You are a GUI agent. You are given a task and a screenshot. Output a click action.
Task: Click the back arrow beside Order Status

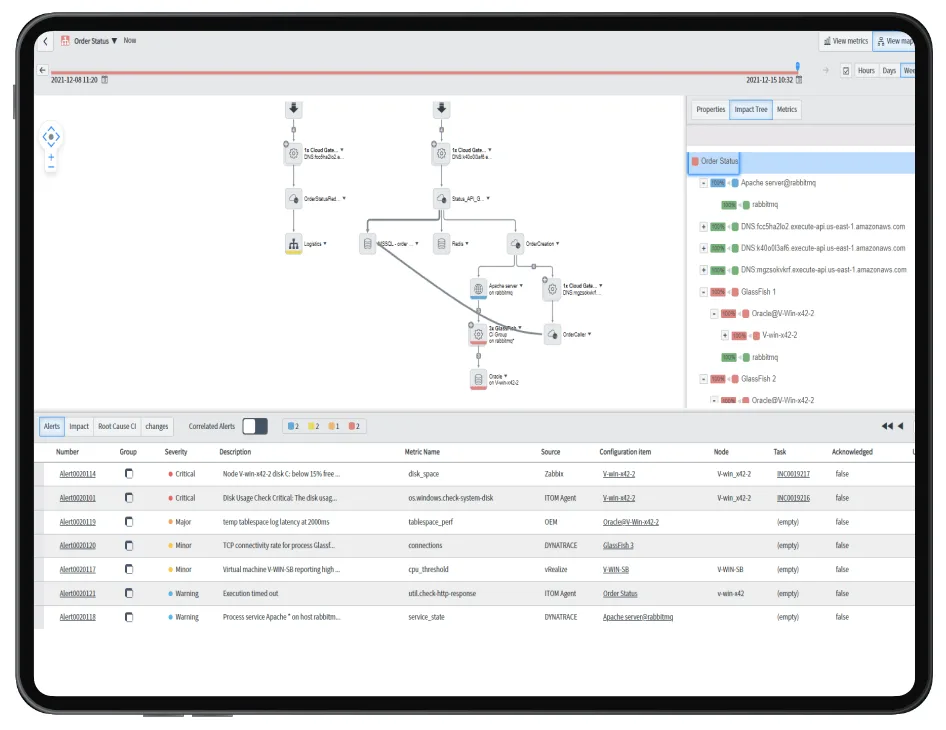46,41
